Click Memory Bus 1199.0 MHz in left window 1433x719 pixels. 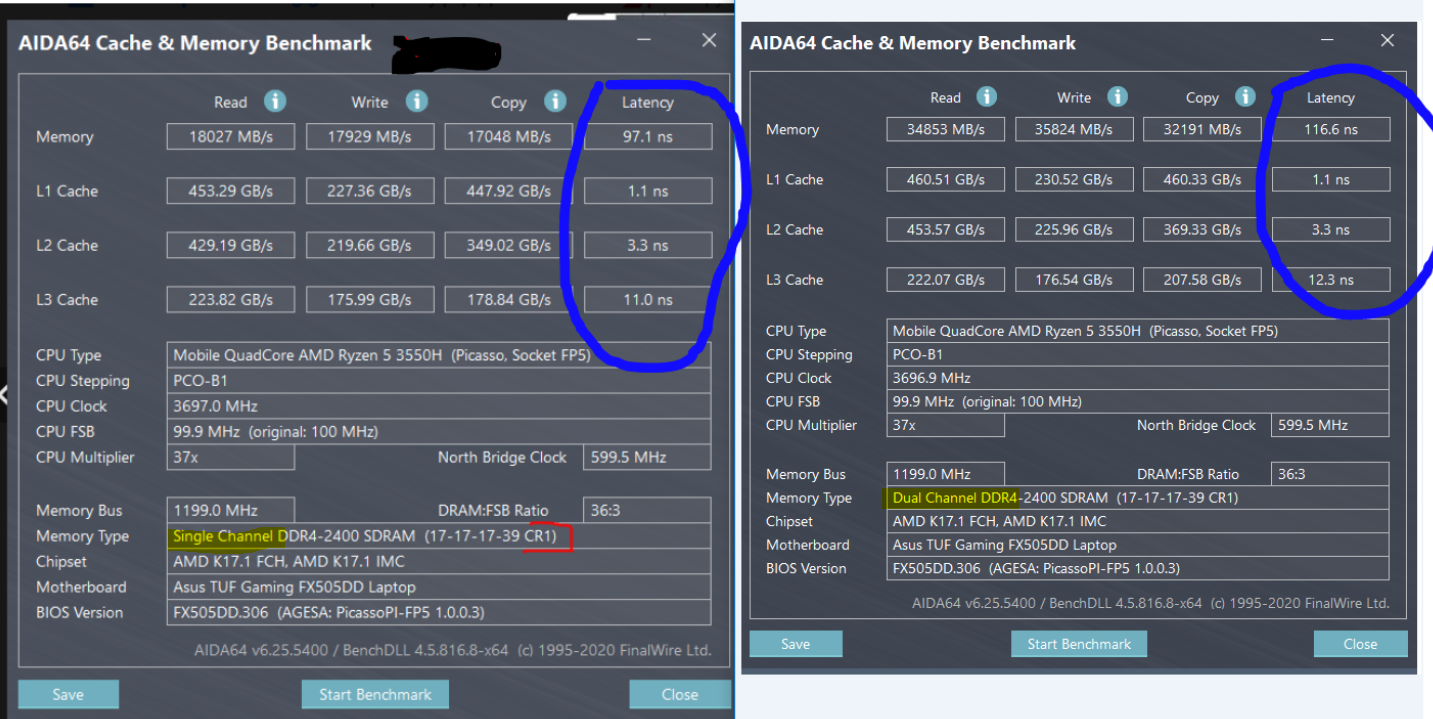[x=230, y=510]
